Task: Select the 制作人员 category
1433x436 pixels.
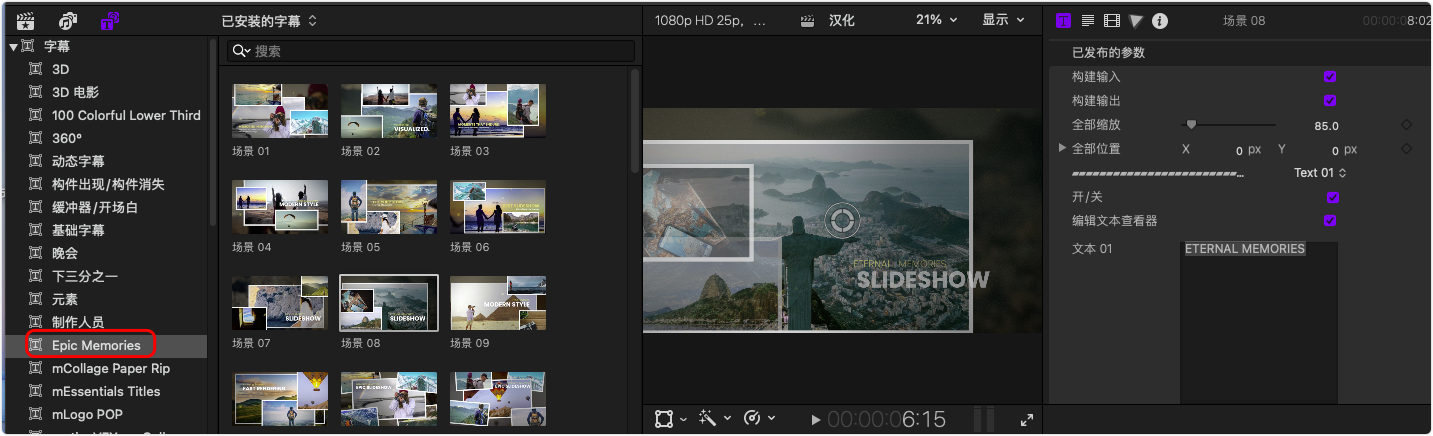Action: pos(78,322)
